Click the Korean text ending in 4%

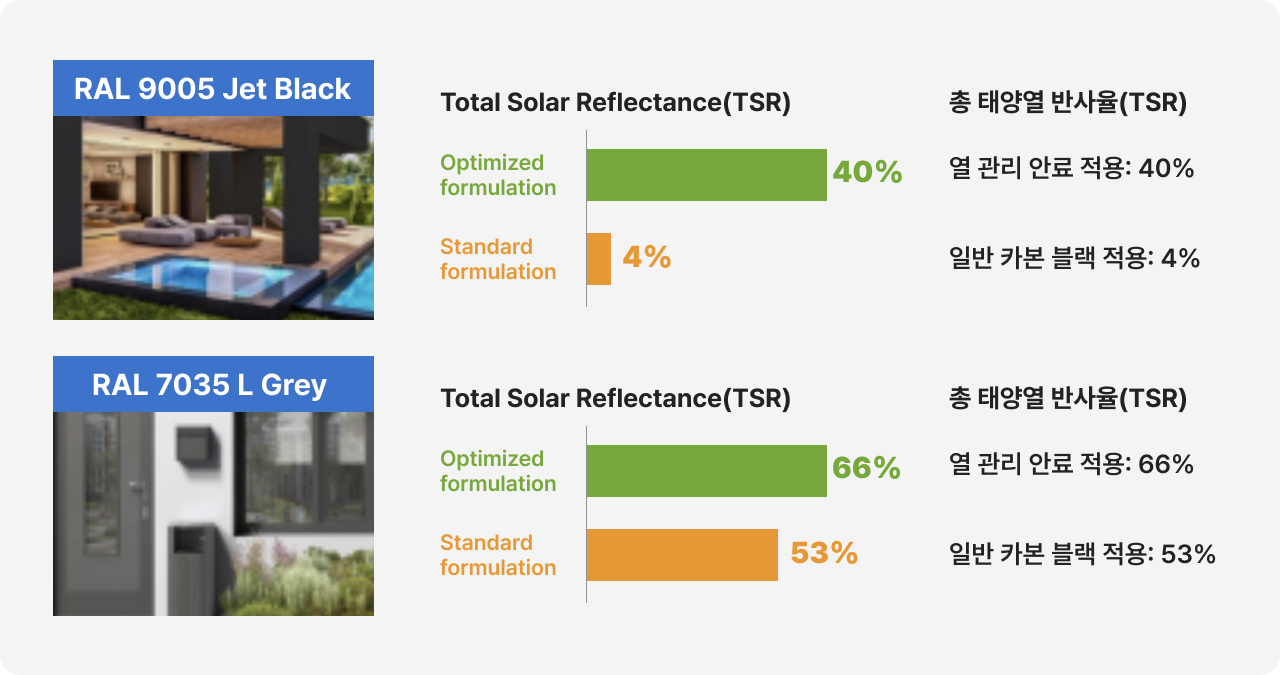(x=1074, y=258)
